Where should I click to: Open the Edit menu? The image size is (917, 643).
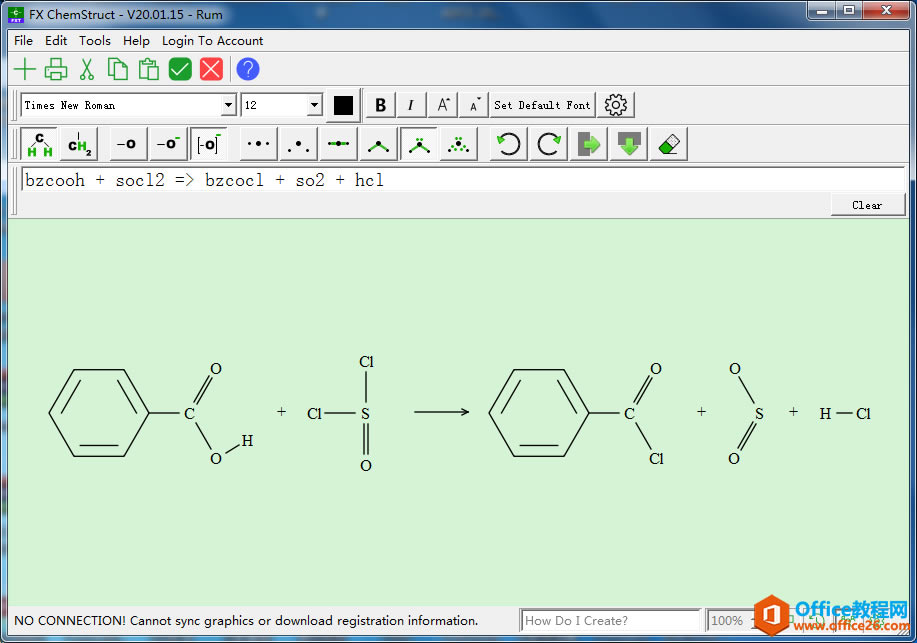point(56,40)
